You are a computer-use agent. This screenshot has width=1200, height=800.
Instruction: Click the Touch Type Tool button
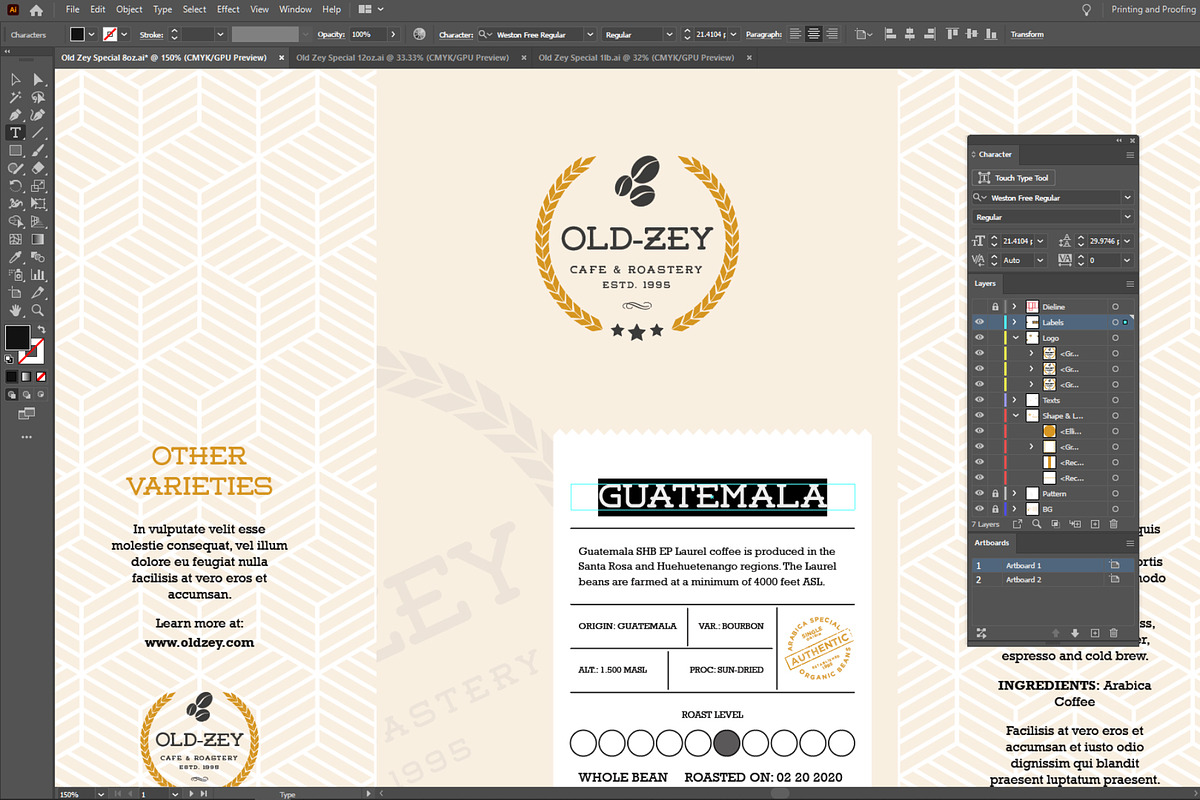tap(1014, 178)
